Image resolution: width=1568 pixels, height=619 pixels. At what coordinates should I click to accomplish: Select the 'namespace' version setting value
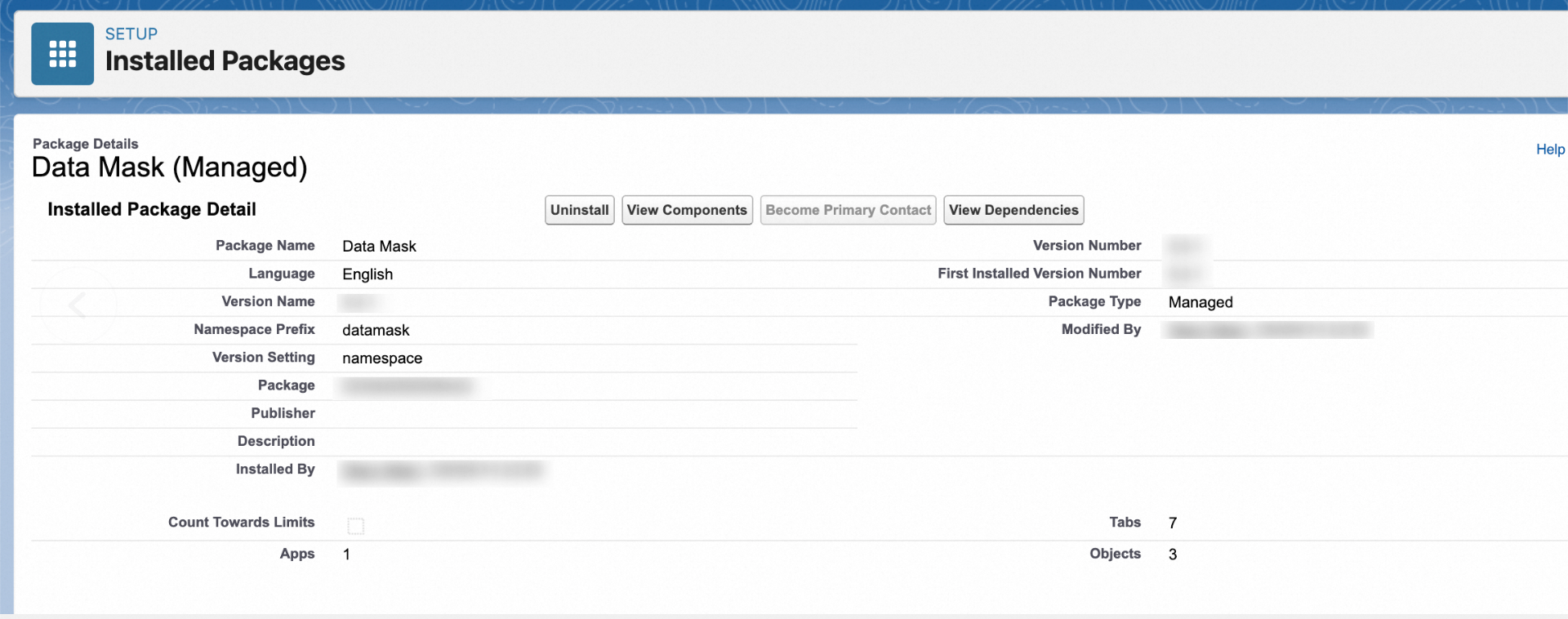pos(382,358)
